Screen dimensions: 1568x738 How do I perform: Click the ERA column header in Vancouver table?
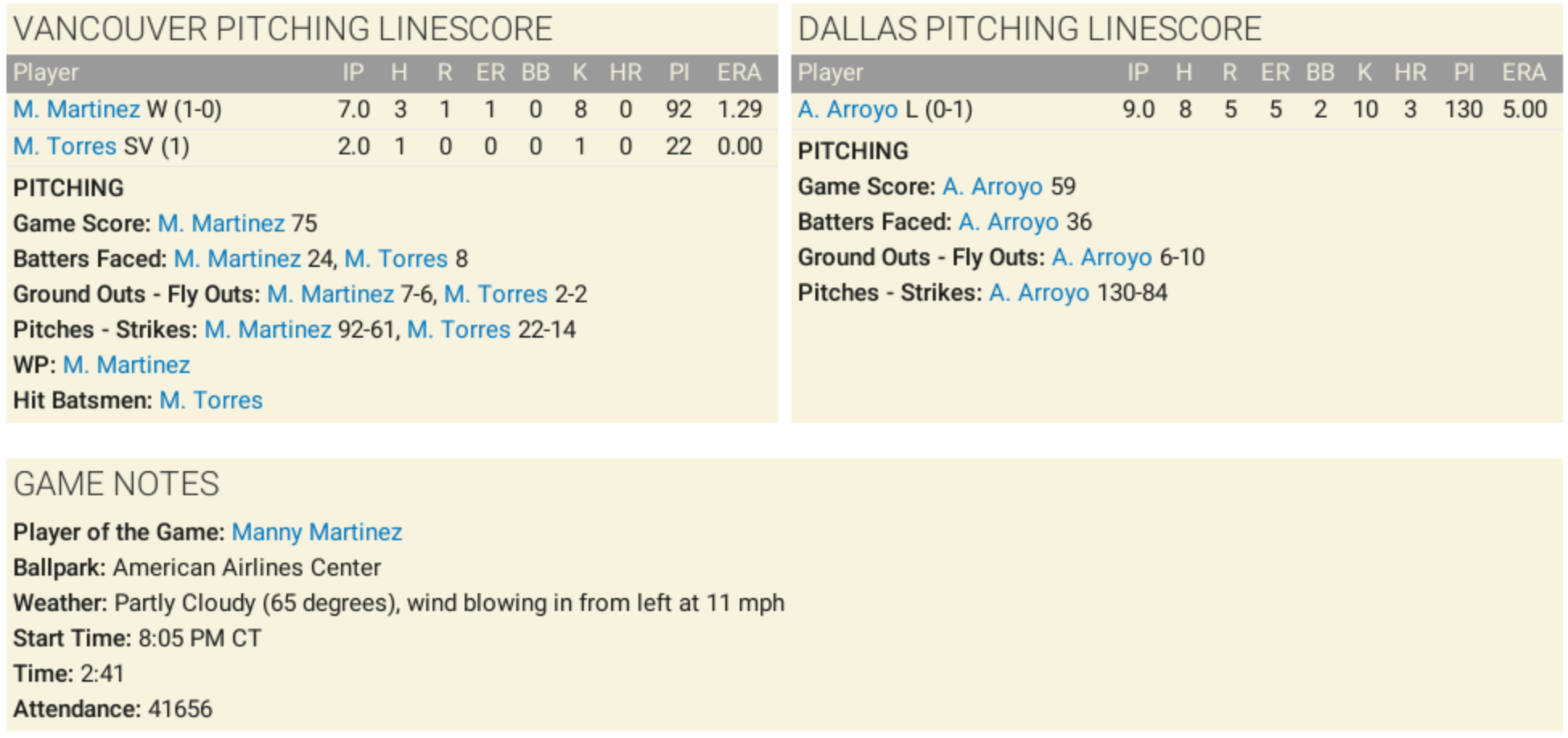click(739, 73)
